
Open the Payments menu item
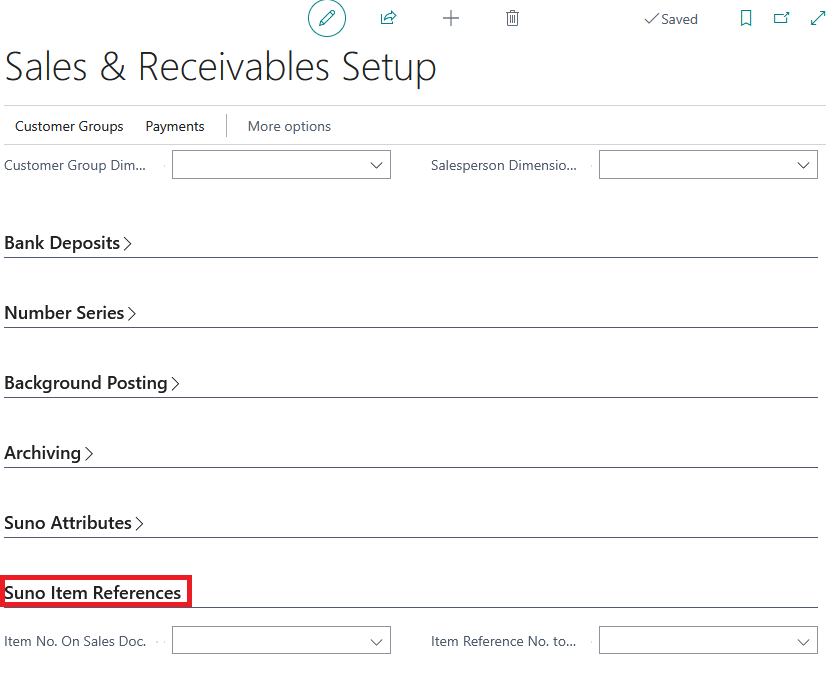[x=175, y=126]
